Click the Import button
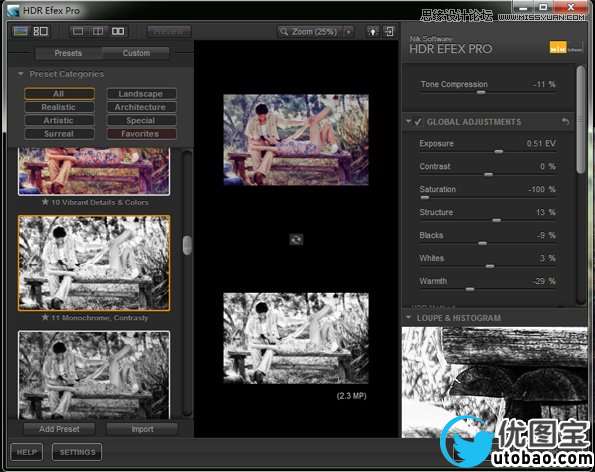This screenshot has width=595, height=472. click(x=143, y=429)
